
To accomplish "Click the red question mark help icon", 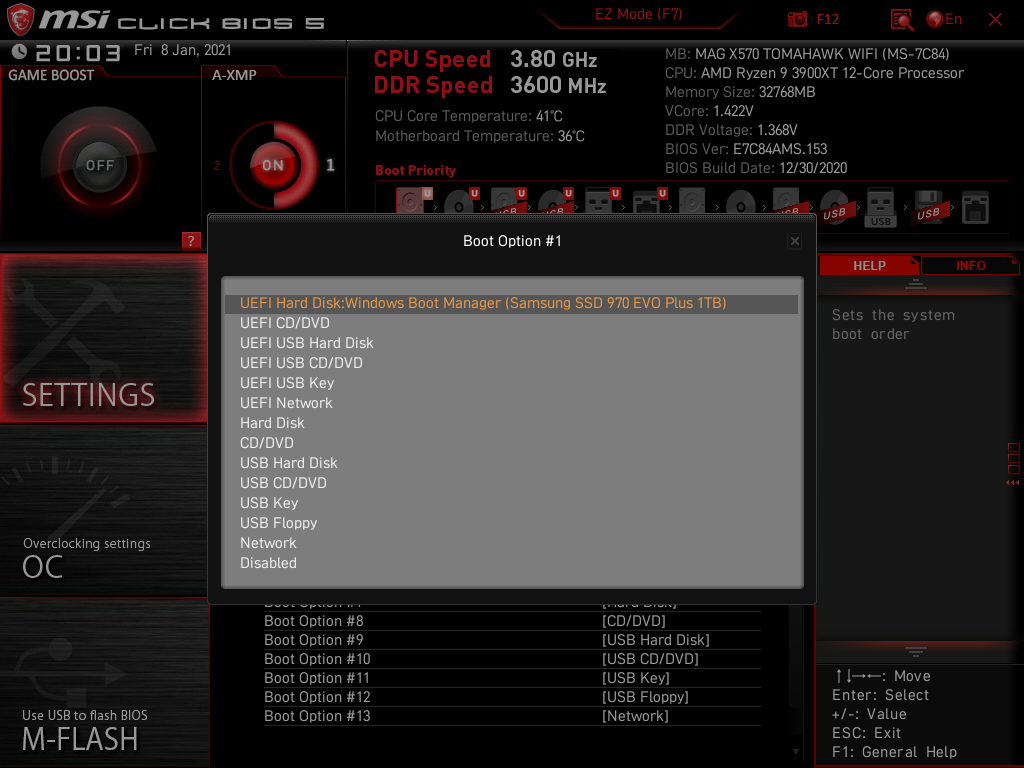I will [191, 240].
